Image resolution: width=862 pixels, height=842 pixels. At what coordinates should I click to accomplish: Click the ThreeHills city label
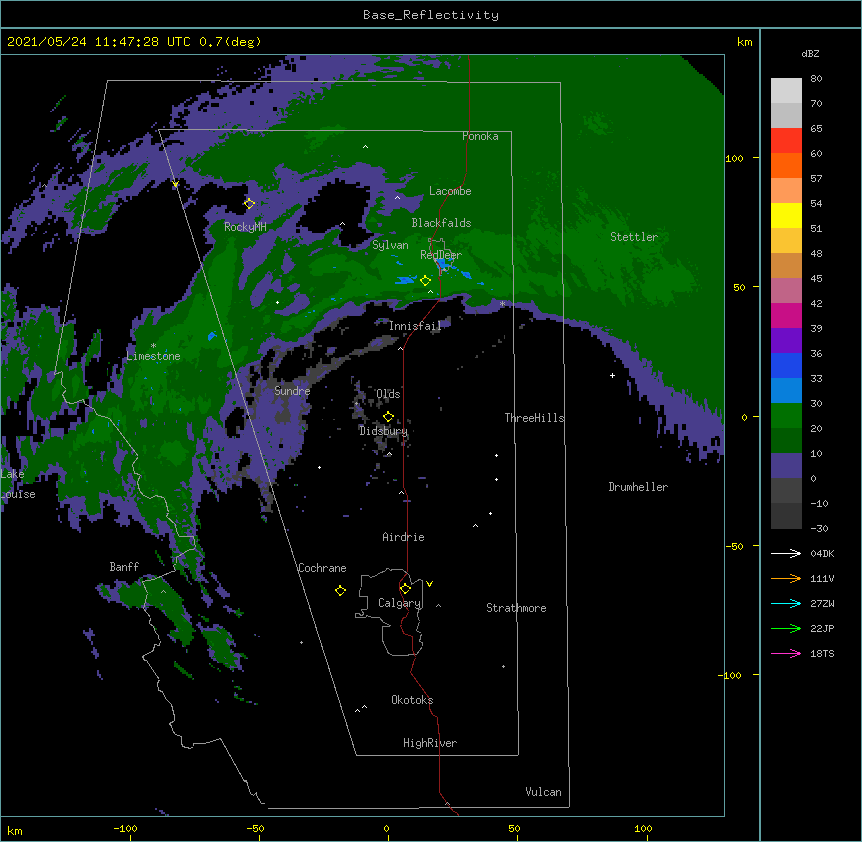click(534, 418)
